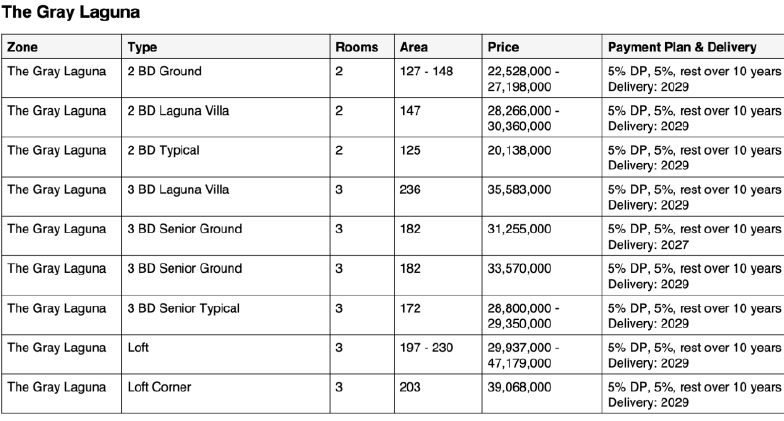Click the Payment Plan & Delivery header

(693, 46)
